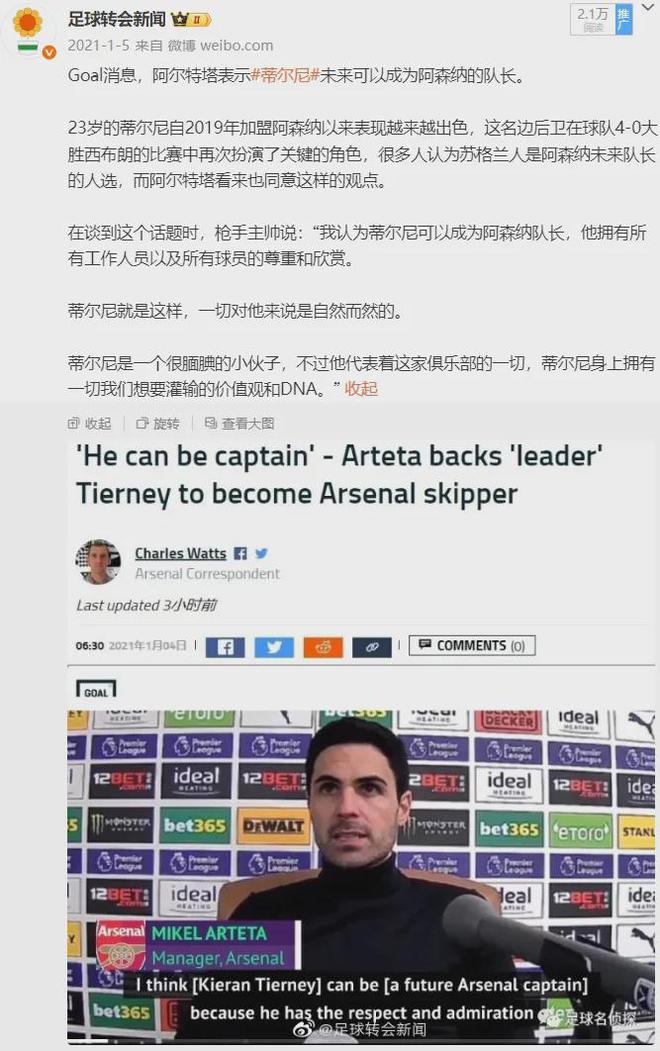Share the article with the blue Facebook button
Viewport: 660px width, 1051px height.
225,647
